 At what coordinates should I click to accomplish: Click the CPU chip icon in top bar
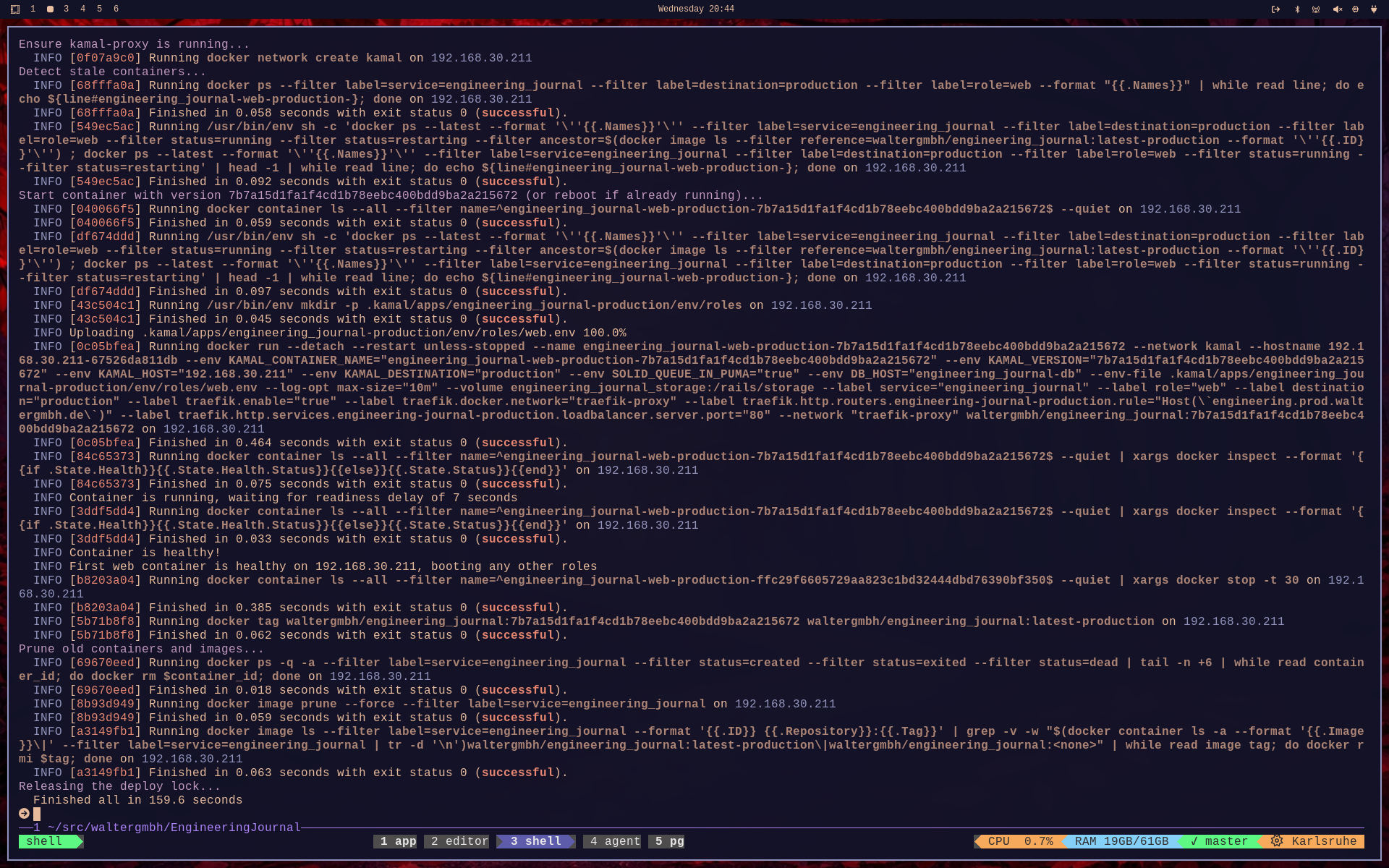tap(1355, 9)
